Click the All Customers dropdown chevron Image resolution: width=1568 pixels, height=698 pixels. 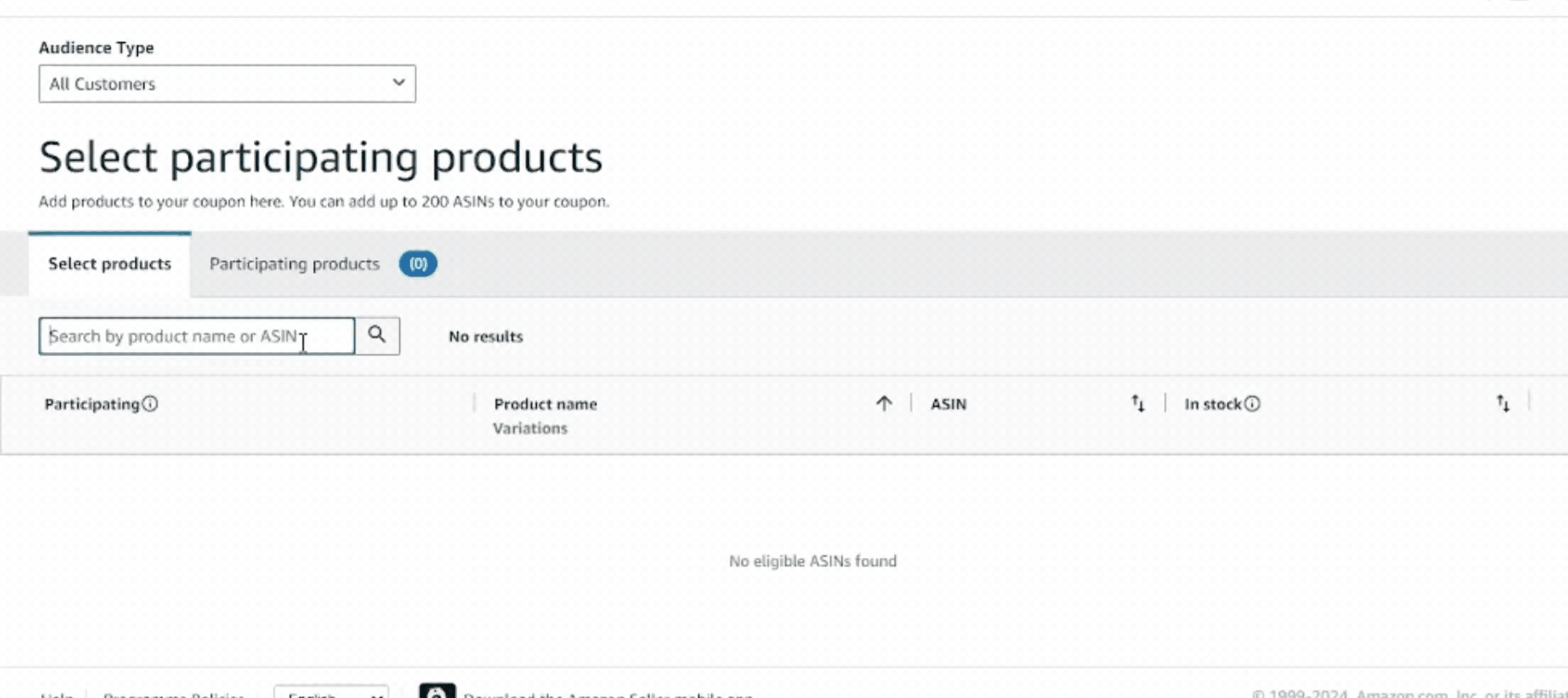pos(399,82)
